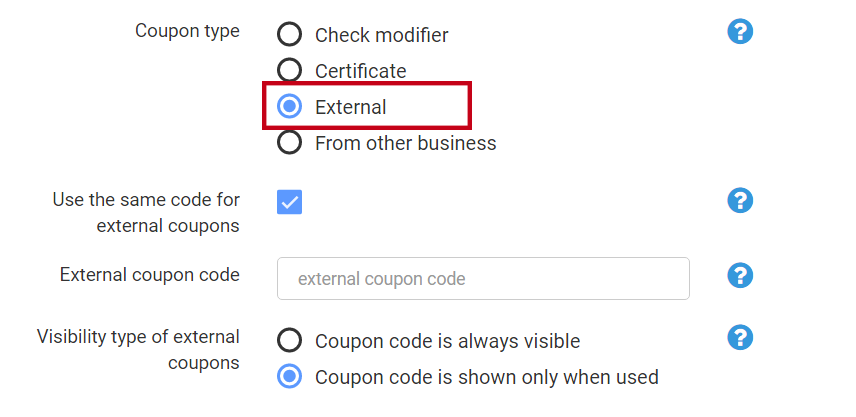
Task: Click the 'Coupon type' field label
Action: coord(187,31)
